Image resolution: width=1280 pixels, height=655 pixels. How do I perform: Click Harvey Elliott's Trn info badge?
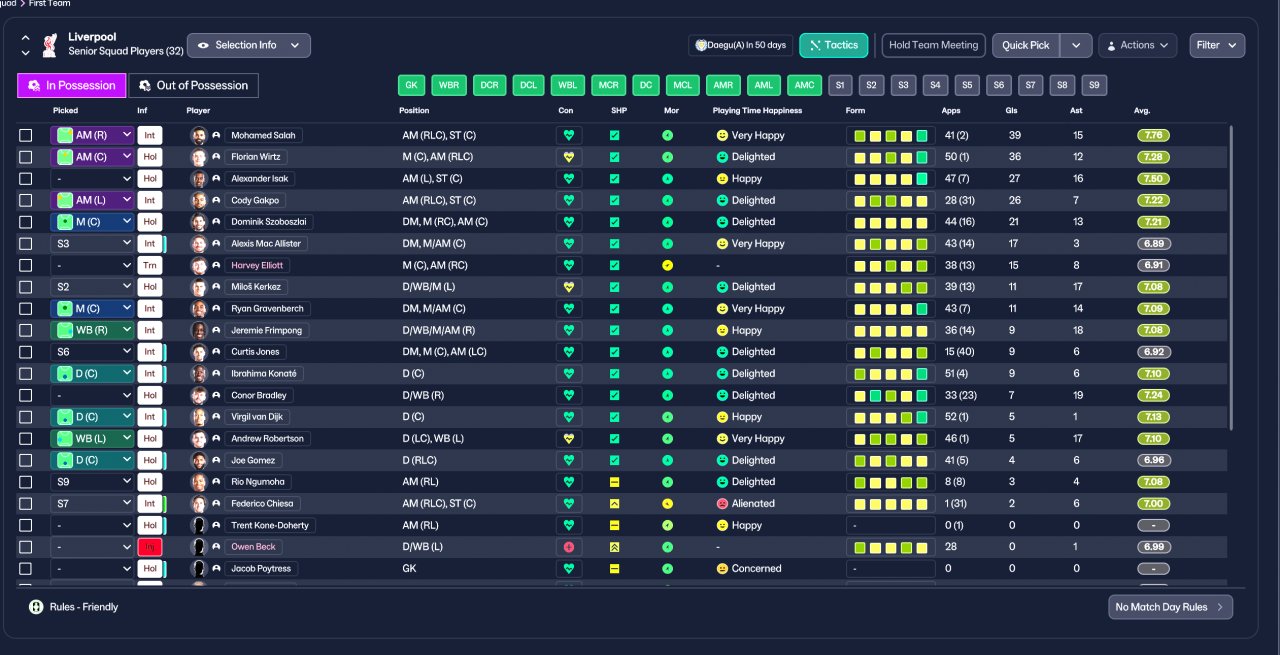[150, 265]
